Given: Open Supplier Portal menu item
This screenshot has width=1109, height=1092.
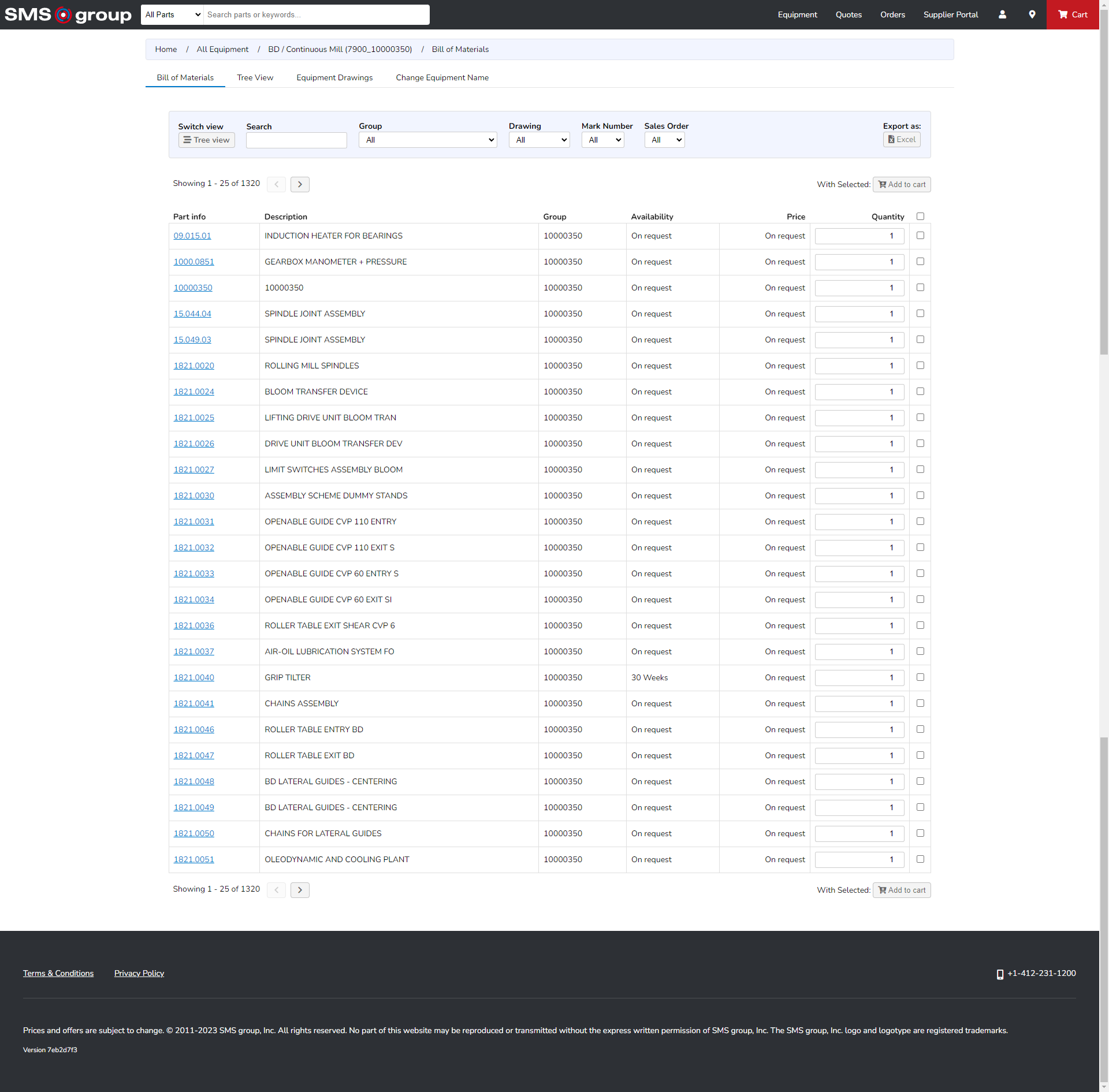Looking at the screenshot, I should click(x=950, y=14).
